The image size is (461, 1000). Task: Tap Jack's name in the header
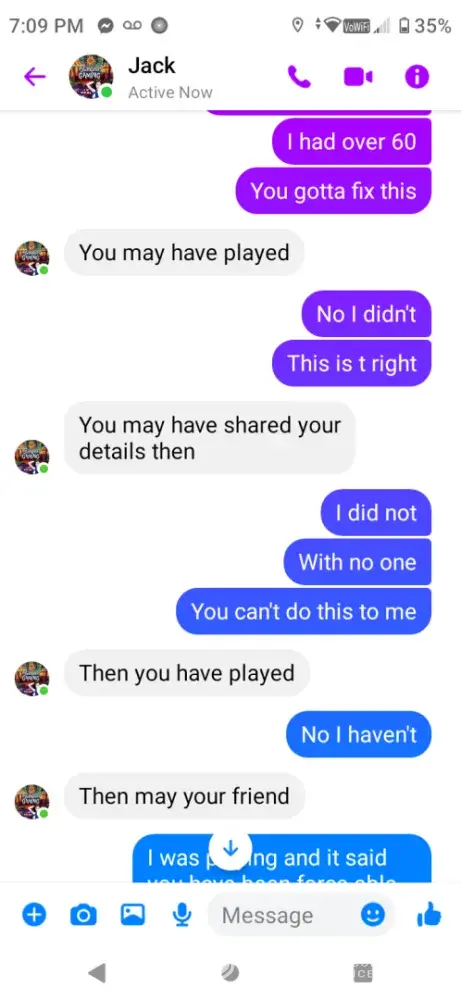pyautogui.click(x=152, y=65)
